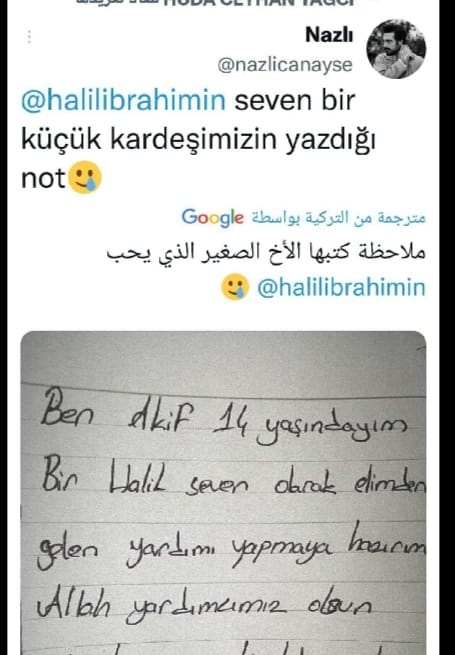
Task: Open Nazlı's profile picture avatar
Action: tap(396, 49)
